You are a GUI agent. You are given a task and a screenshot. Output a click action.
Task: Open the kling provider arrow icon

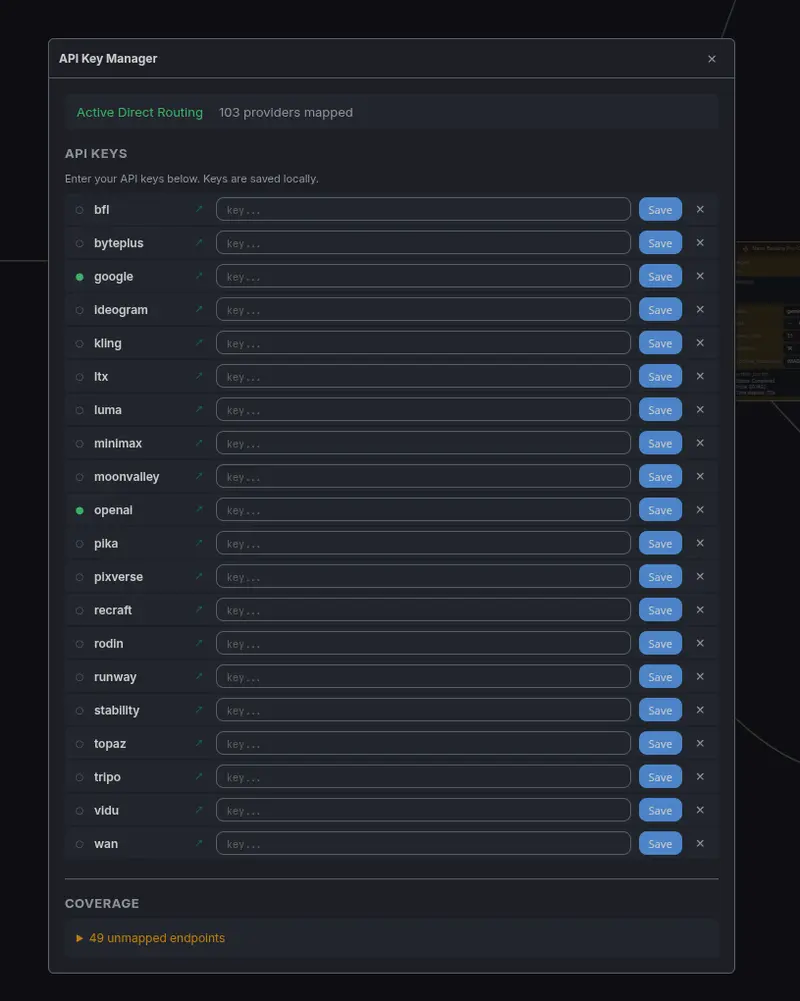click(199, 343)
